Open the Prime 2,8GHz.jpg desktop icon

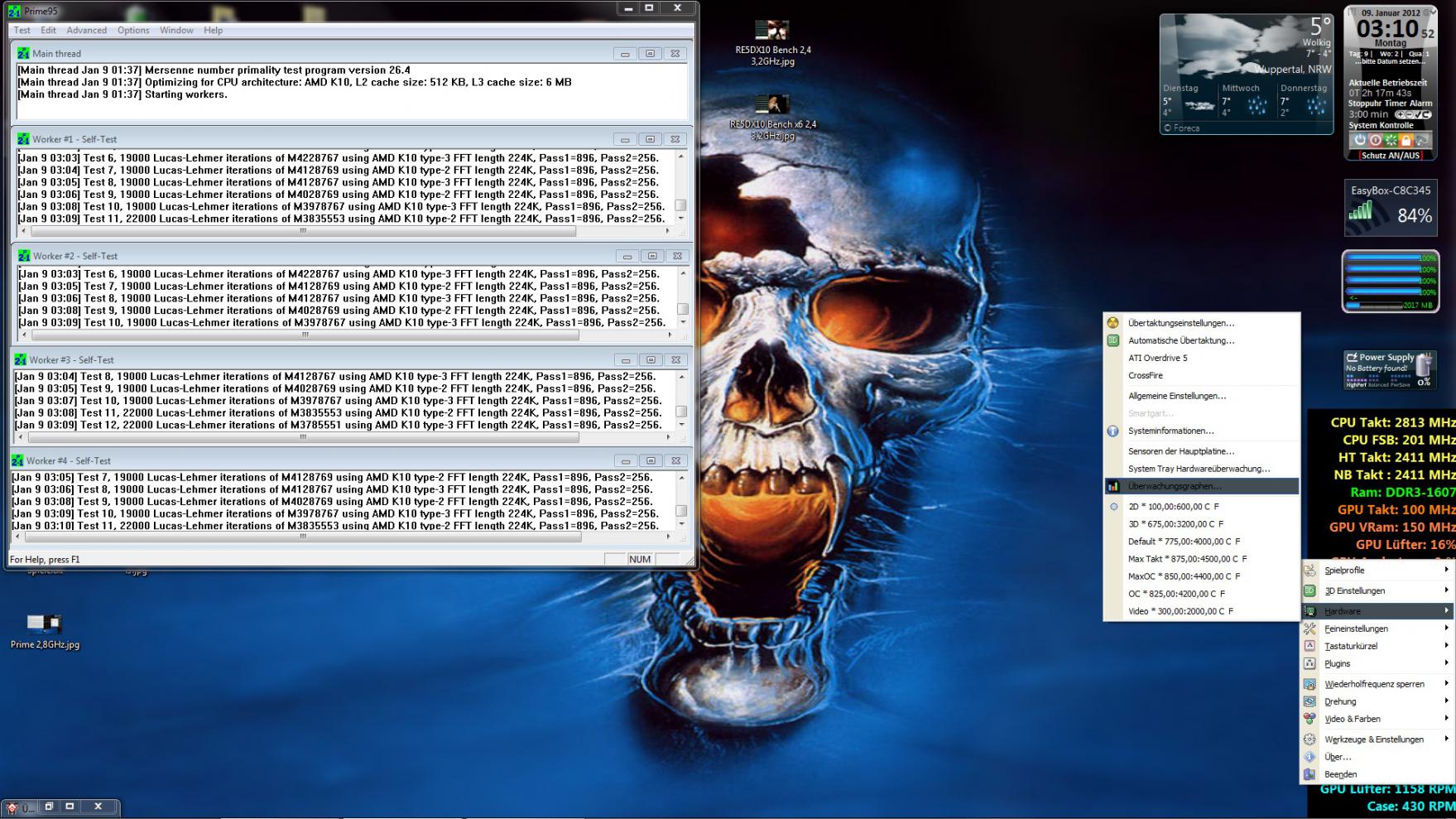(45, 631)
